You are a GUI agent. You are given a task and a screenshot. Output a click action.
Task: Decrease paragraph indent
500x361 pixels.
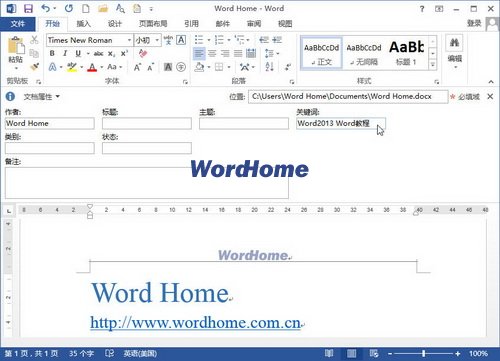click(x=264, y=40)
